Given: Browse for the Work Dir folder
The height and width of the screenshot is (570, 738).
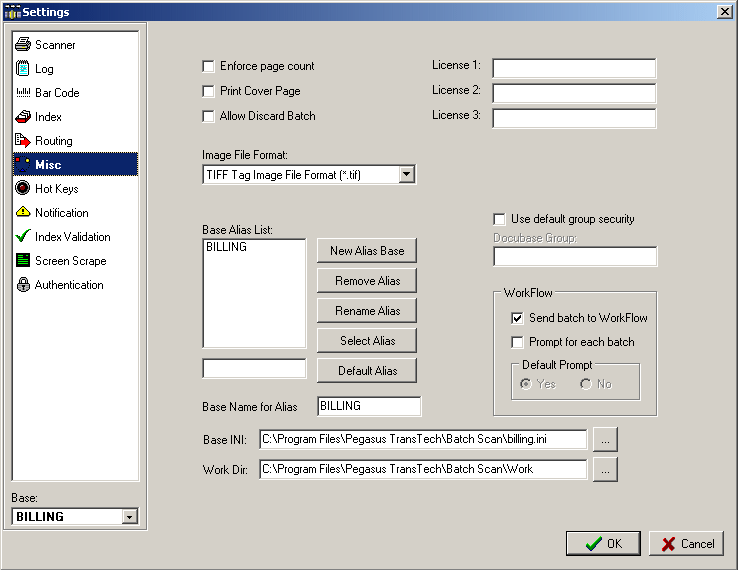Looking at the screenshot, I should [x=605, y=470].
